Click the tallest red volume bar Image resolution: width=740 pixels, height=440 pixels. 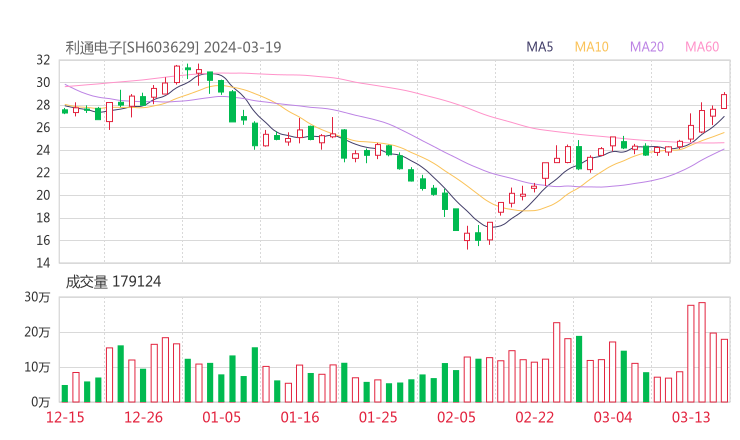point(702,352)
